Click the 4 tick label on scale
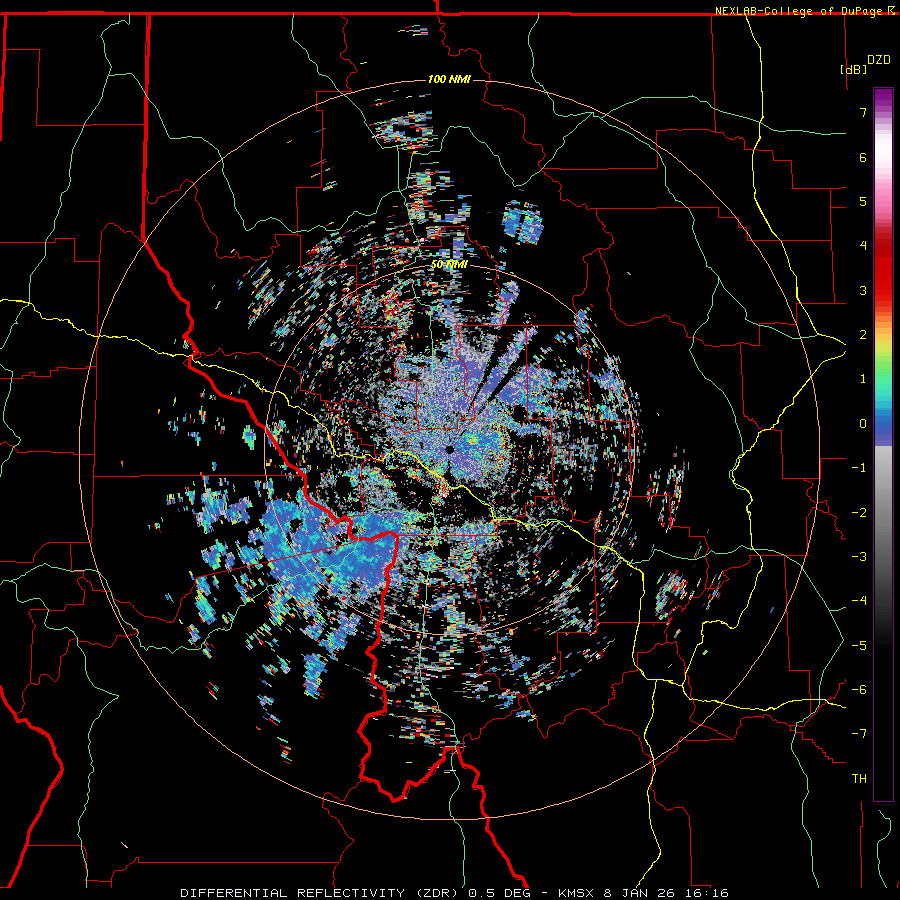 pyautogui.click(x=863, y=246)
